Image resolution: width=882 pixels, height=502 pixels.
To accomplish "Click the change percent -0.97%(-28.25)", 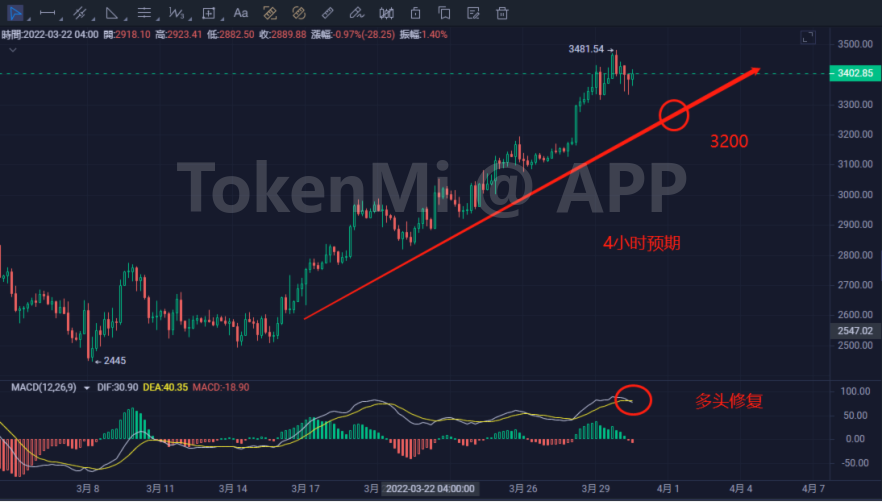I will [364, 34].
